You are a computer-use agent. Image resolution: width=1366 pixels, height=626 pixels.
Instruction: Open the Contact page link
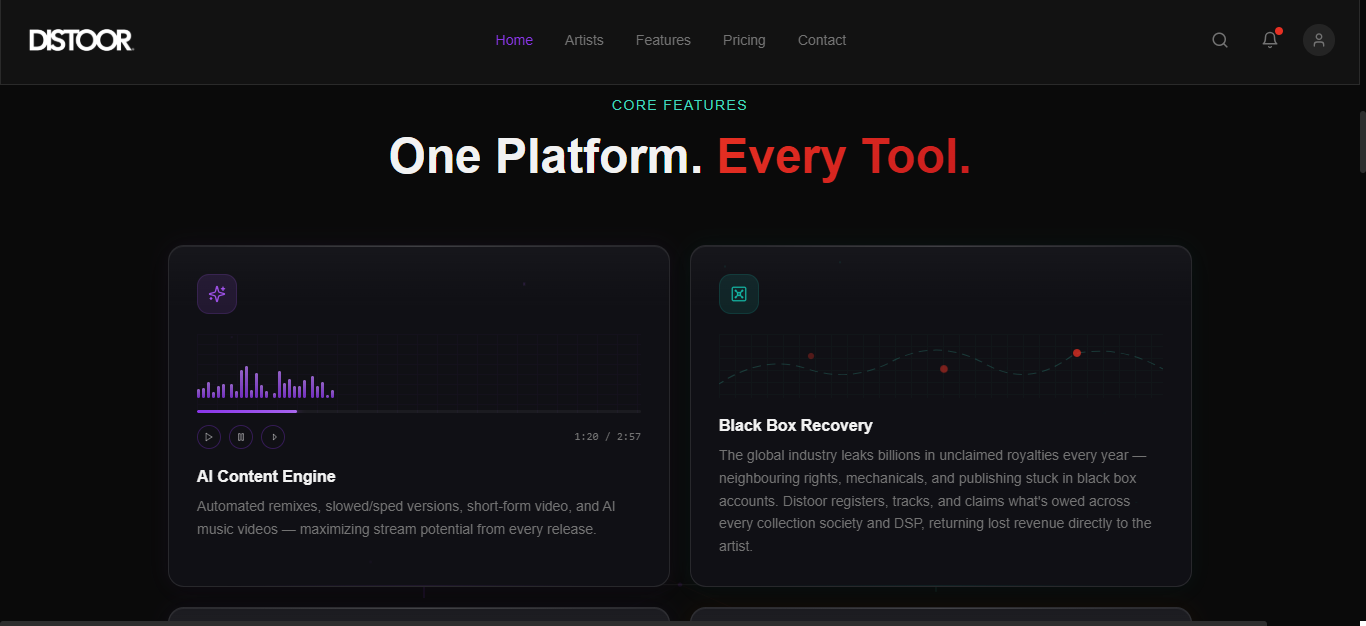822,40
